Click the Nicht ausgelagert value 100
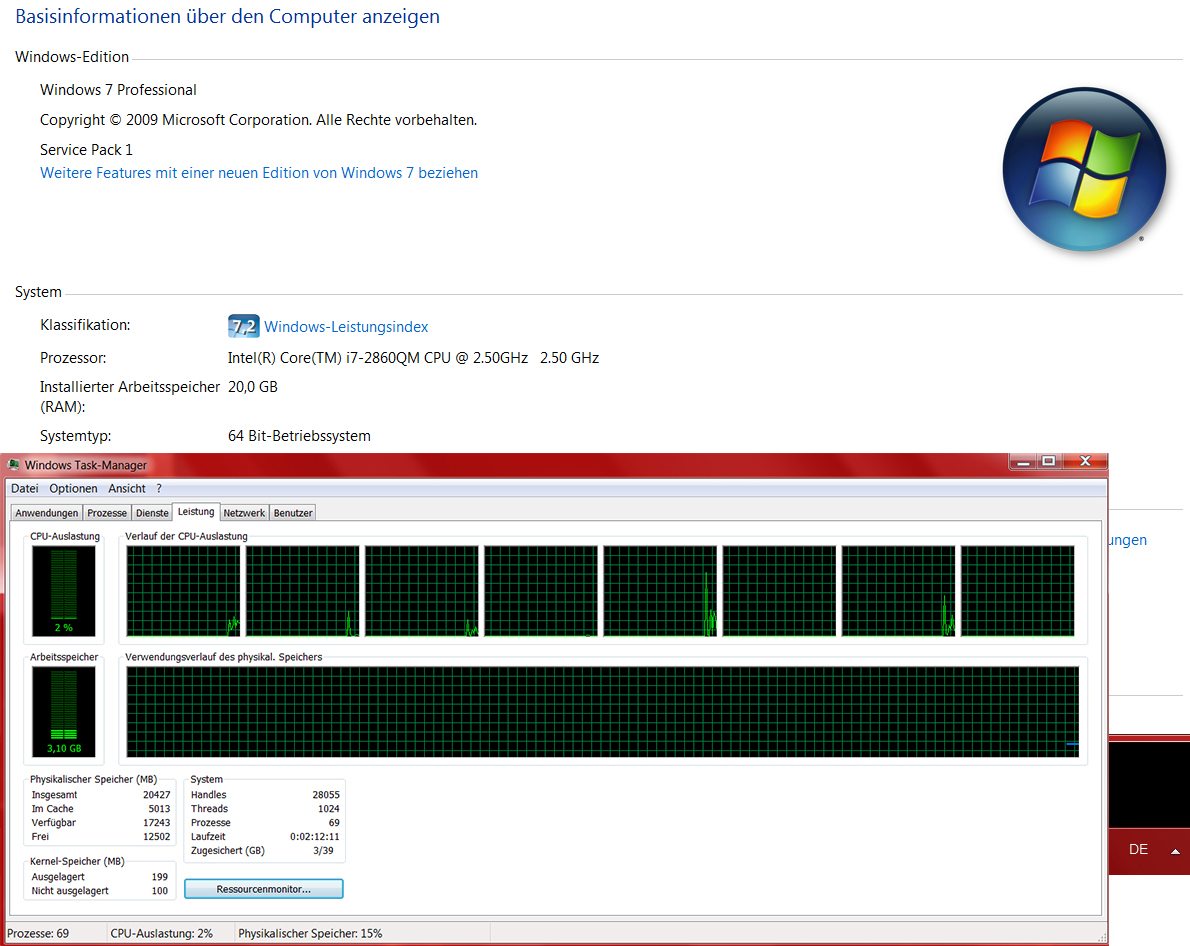The image size is (1190, 946). click(x=159, y=891)
